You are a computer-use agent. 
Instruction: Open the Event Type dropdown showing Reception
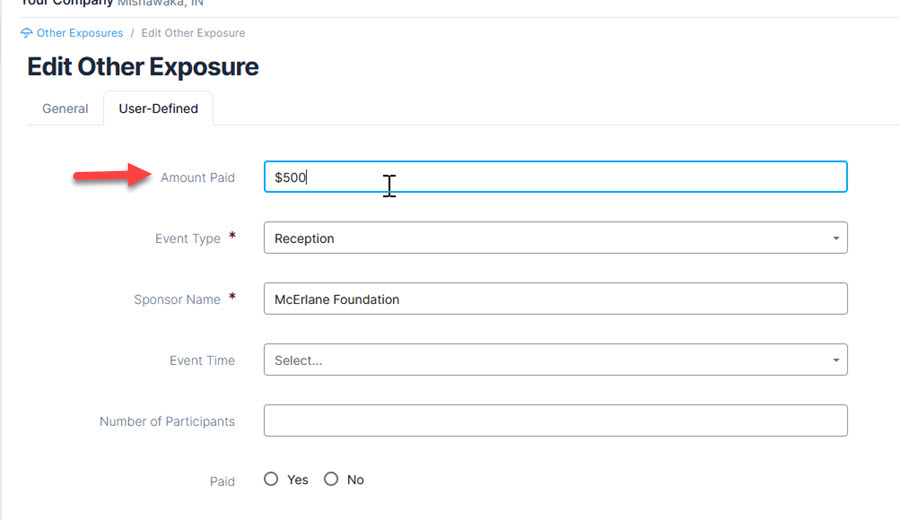[555, 238]
